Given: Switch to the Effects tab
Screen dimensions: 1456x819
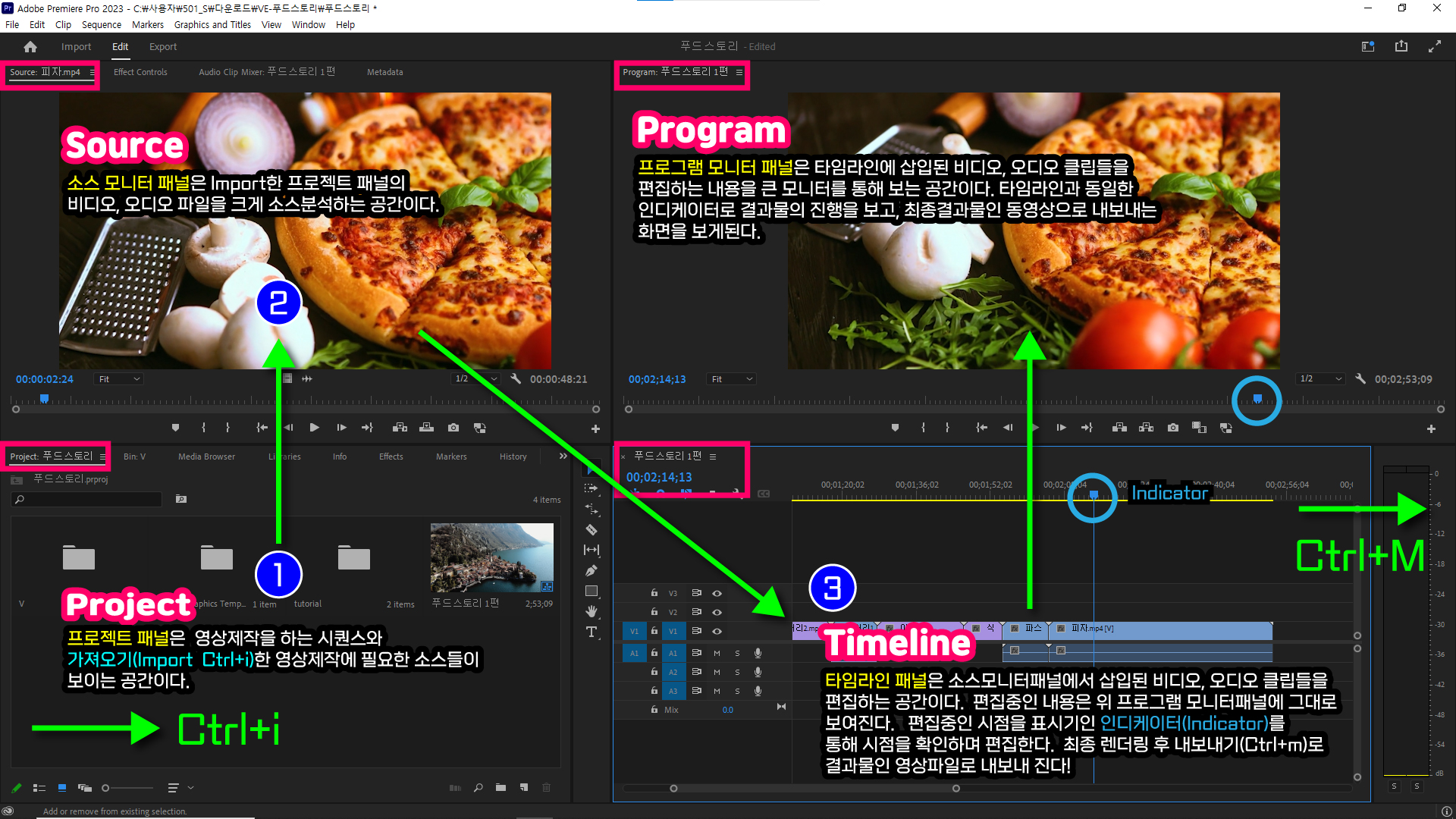Looking at the screenshot, I should coord(391,457).
